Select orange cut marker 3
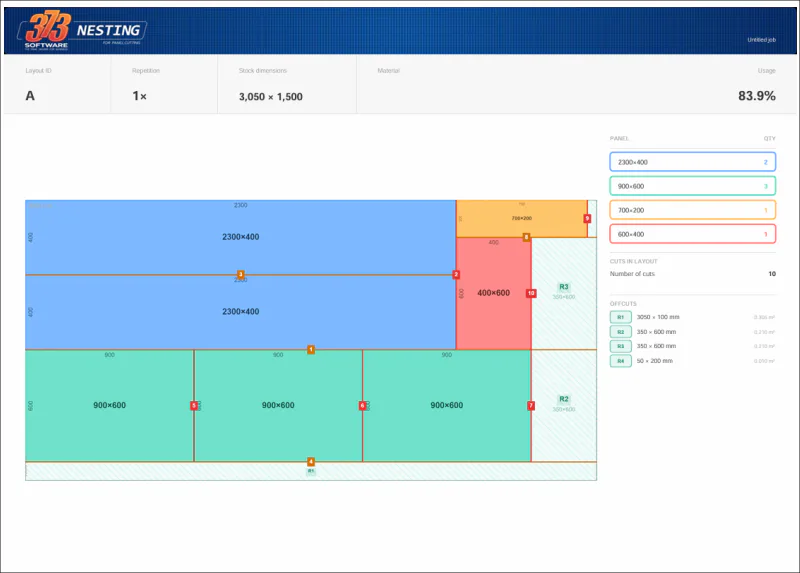Image resolution: width=800 pixels, height=573 pixels. [240, 275]
